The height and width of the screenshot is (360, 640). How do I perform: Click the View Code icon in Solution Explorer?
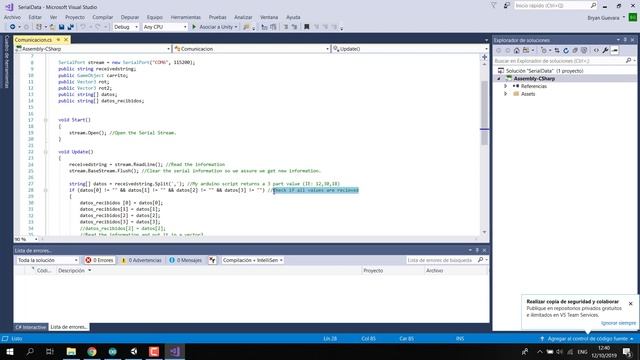(x=596, y=50)
